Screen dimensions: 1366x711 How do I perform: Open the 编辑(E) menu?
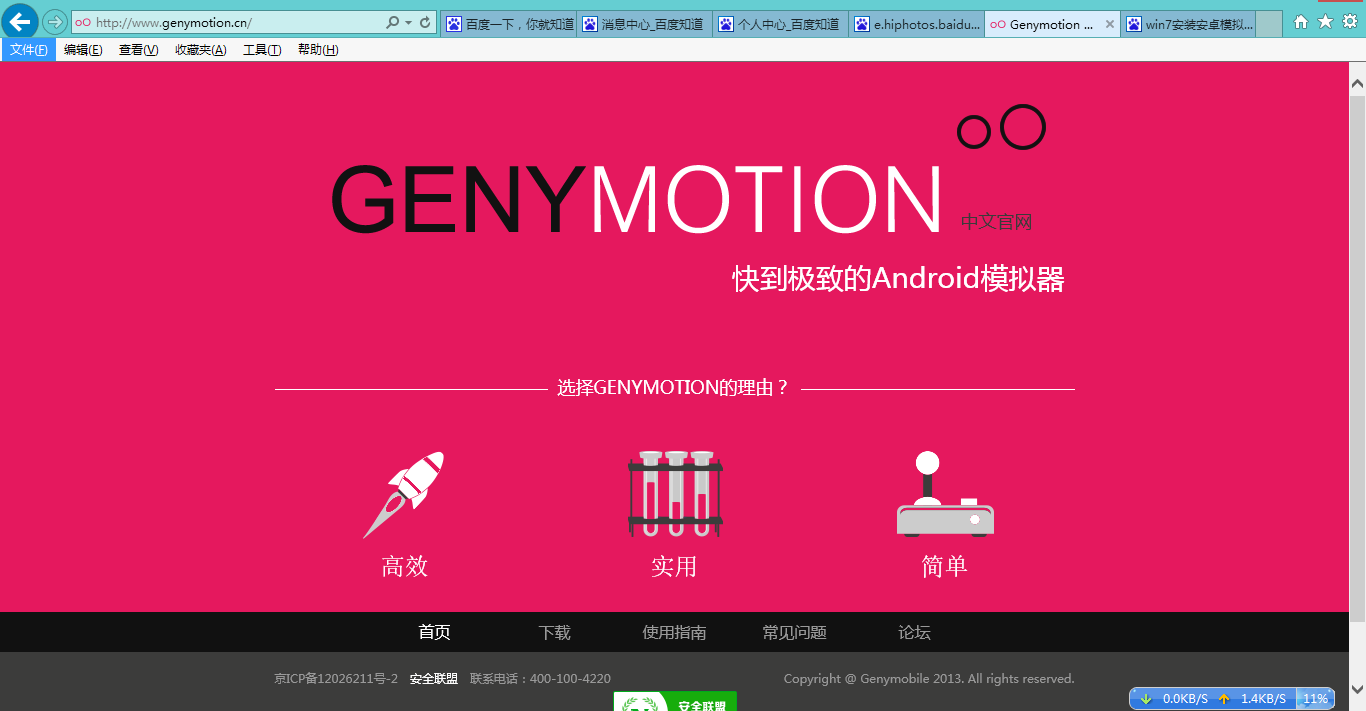[83, 50]
